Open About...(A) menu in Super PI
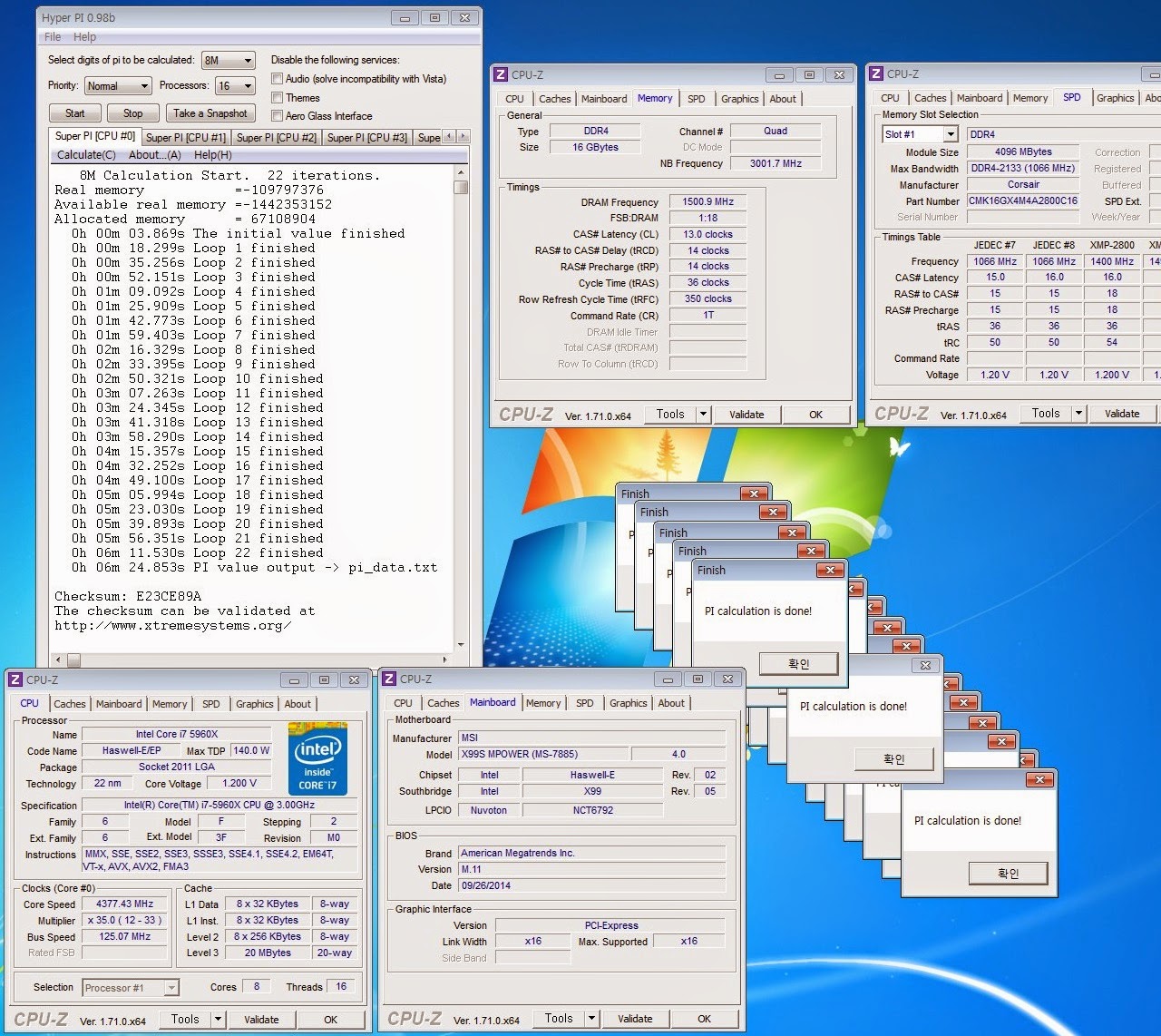1161x1036 pixels. tap(155, 155)
